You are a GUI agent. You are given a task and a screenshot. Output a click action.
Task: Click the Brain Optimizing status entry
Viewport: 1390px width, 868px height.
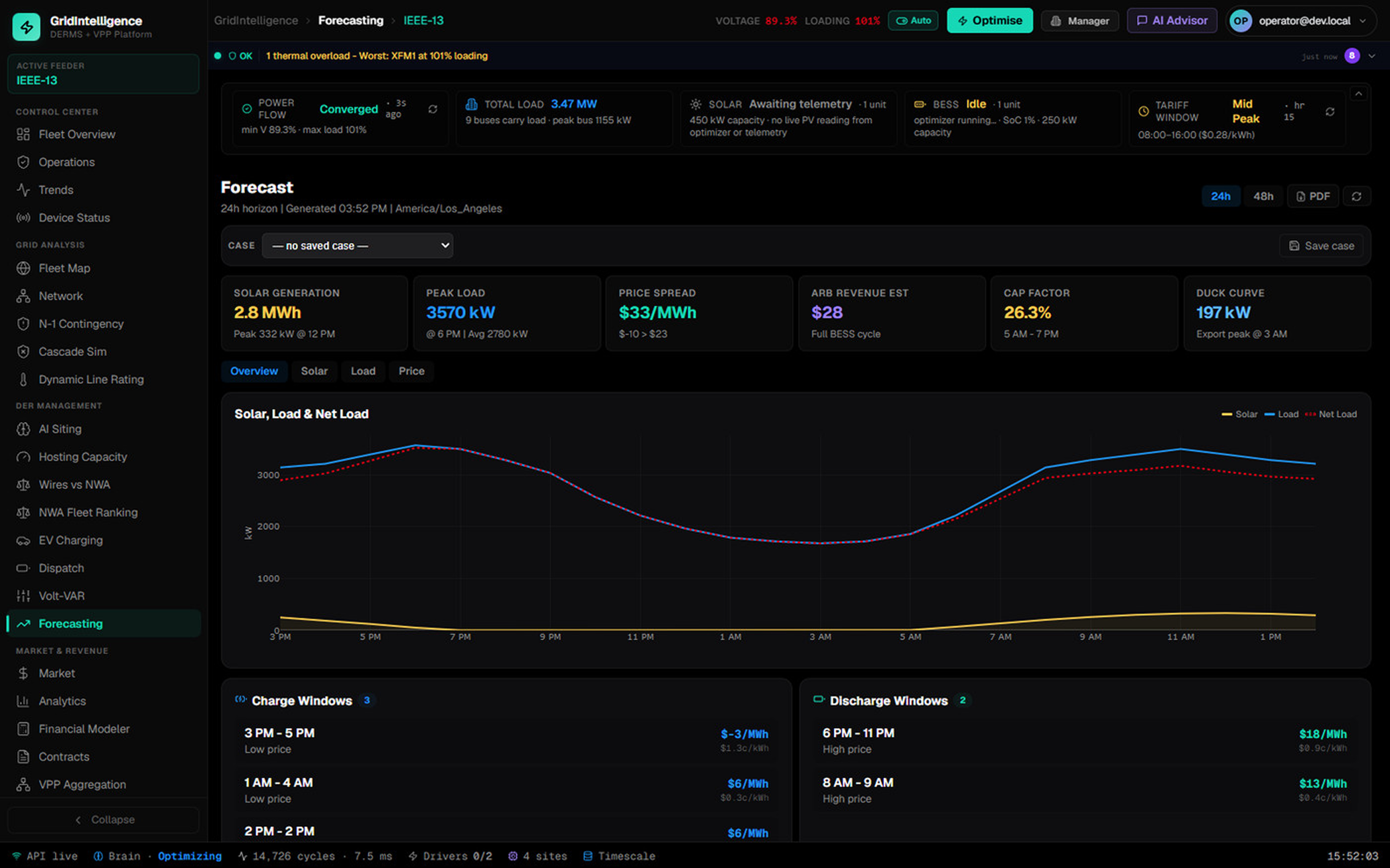(157, 856)
